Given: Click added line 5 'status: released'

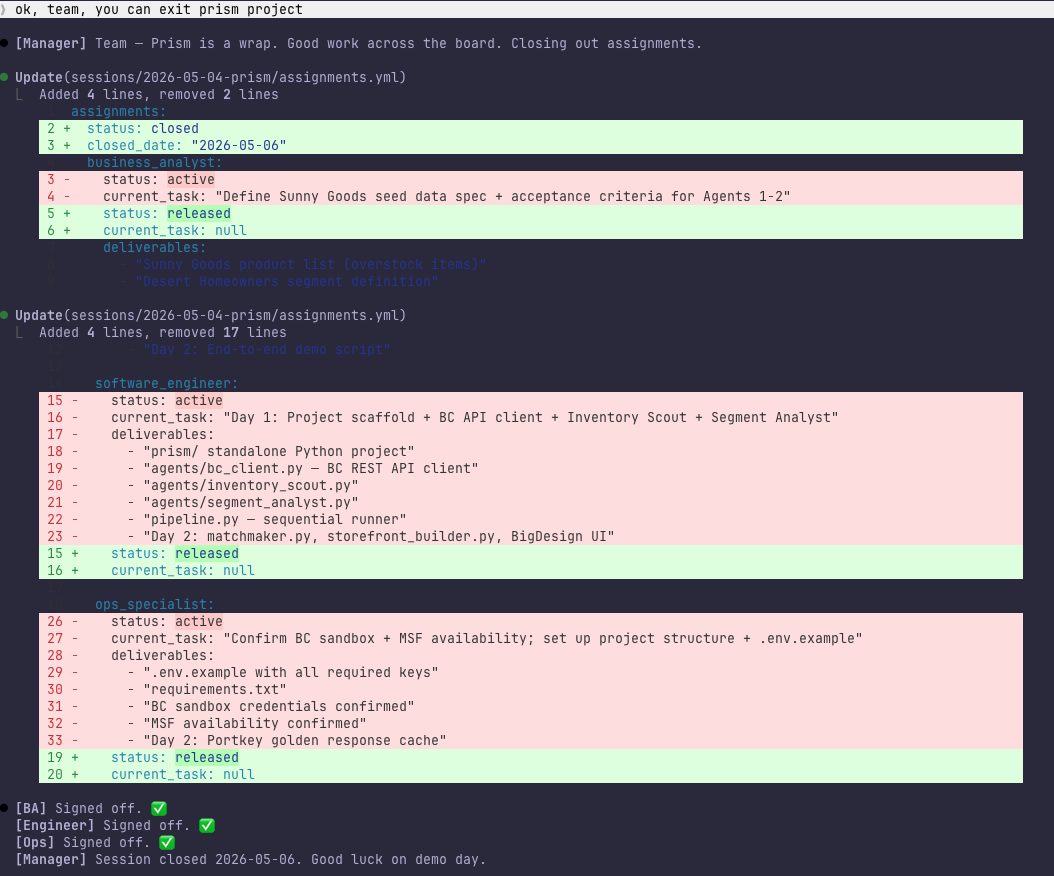Looking at the screenshot, I should (x=531, y=213).
